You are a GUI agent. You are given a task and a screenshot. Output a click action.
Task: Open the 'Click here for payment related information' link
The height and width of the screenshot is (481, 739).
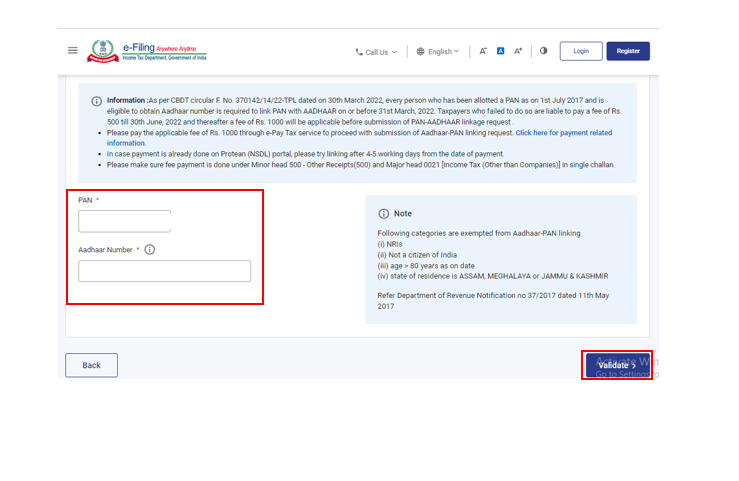563,133
